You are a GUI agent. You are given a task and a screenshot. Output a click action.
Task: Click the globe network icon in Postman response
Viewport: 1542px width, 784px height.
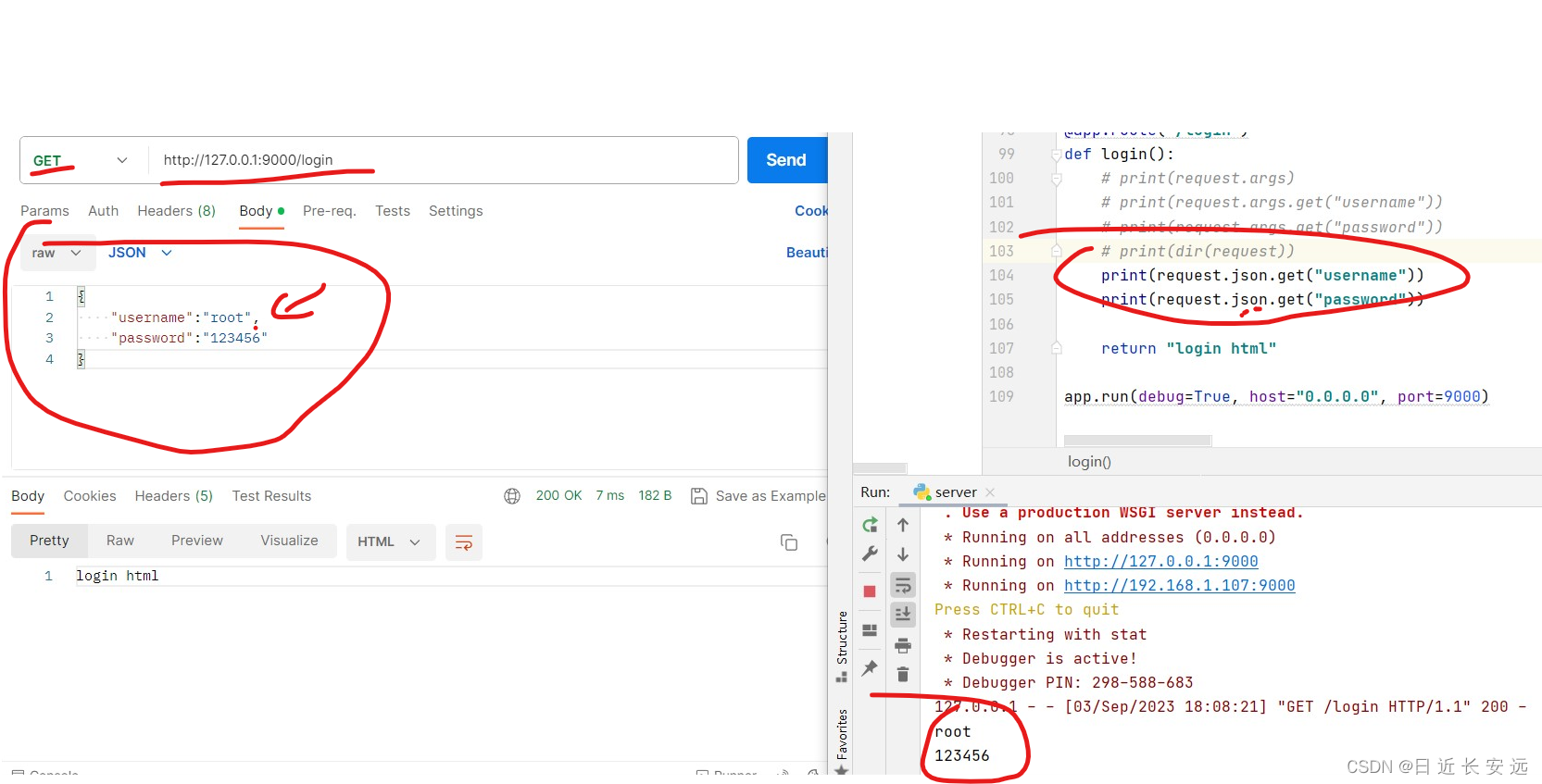point(512,496)
